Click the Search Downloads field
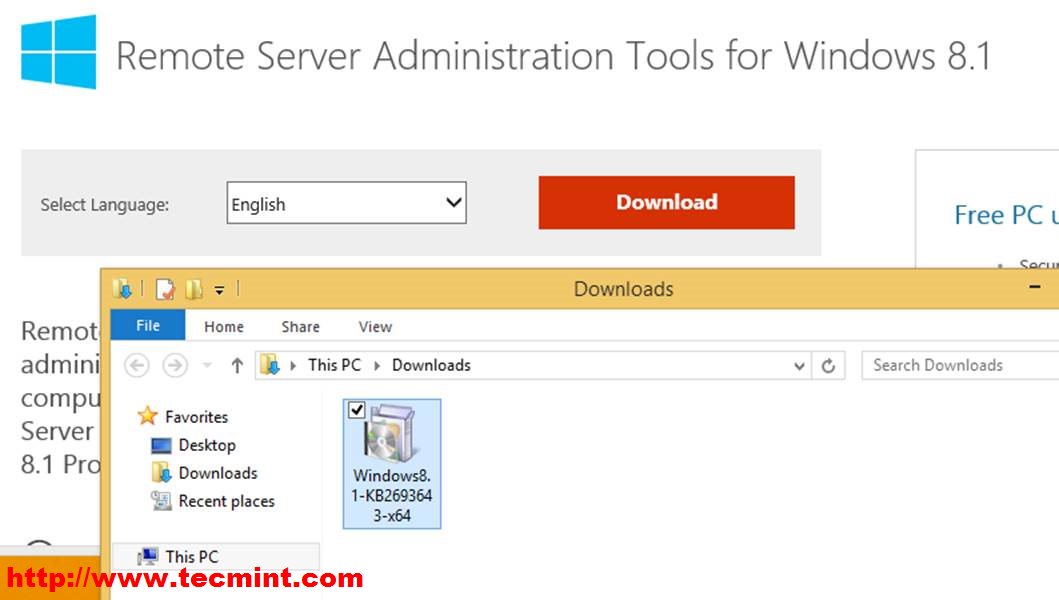 [x=959, y=366]
